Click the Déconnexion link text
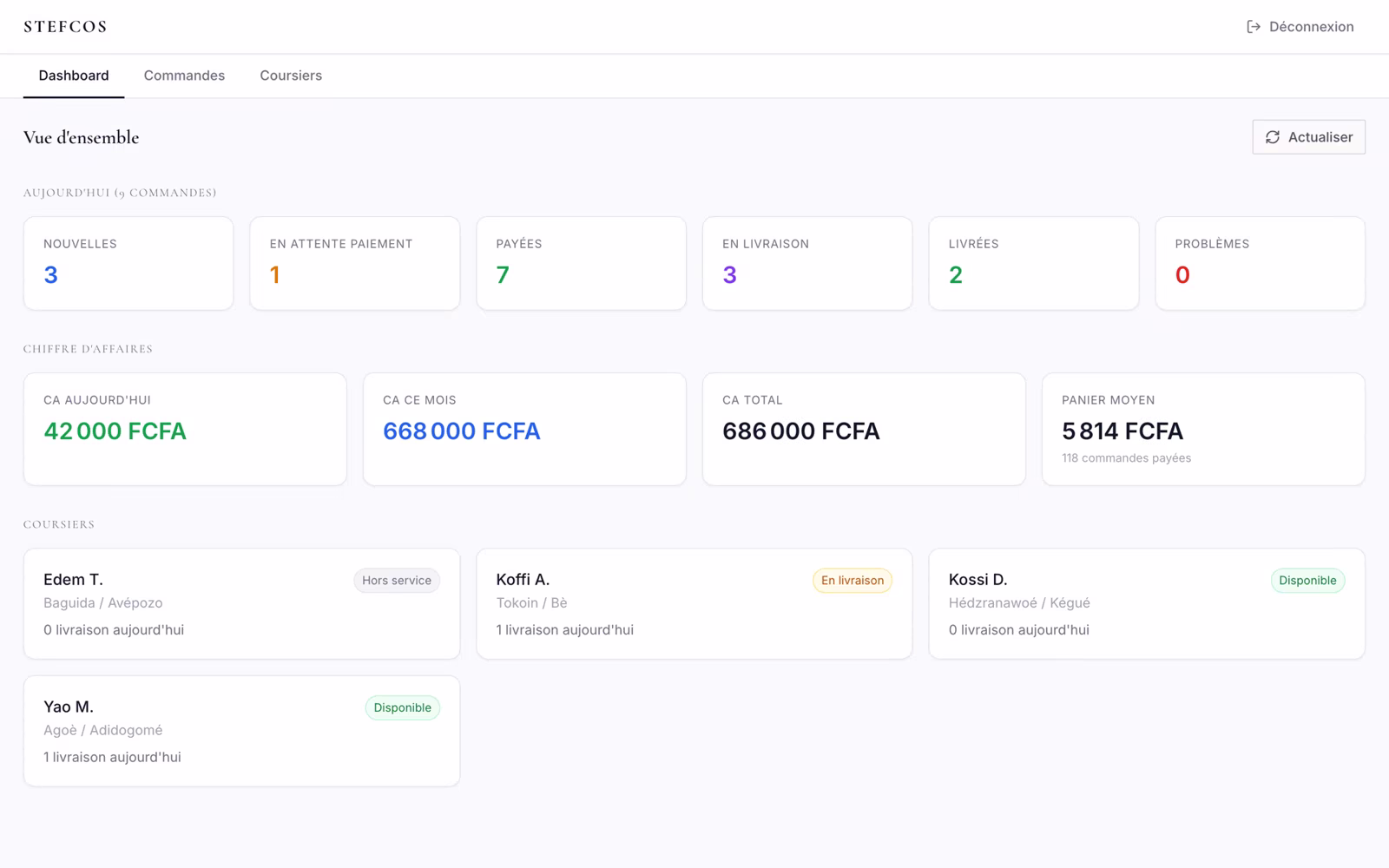 [x=1311, y=27]
